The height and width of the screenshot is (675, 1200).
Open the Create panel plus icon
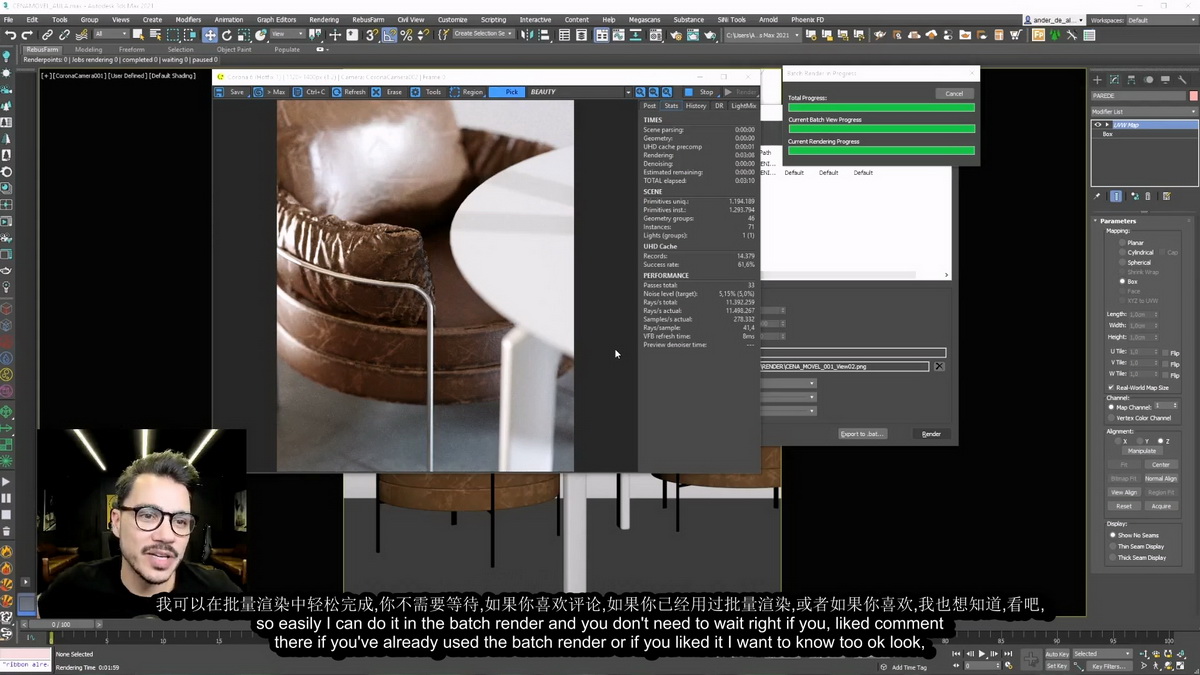(x=1097, y=79)
